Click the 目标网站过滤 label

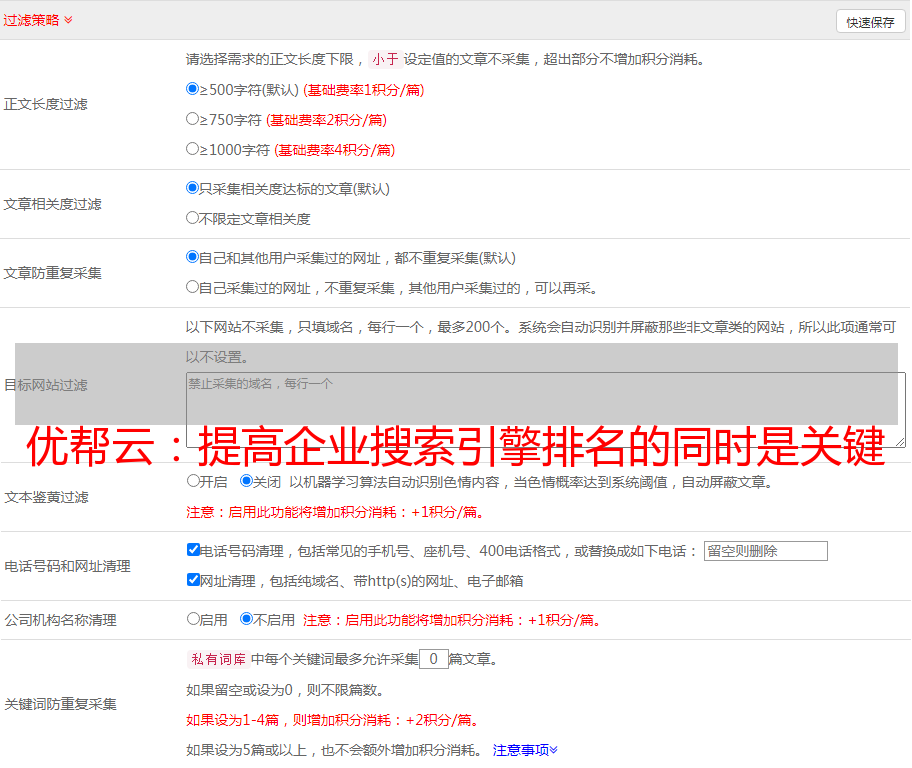(x=46, y=385)
